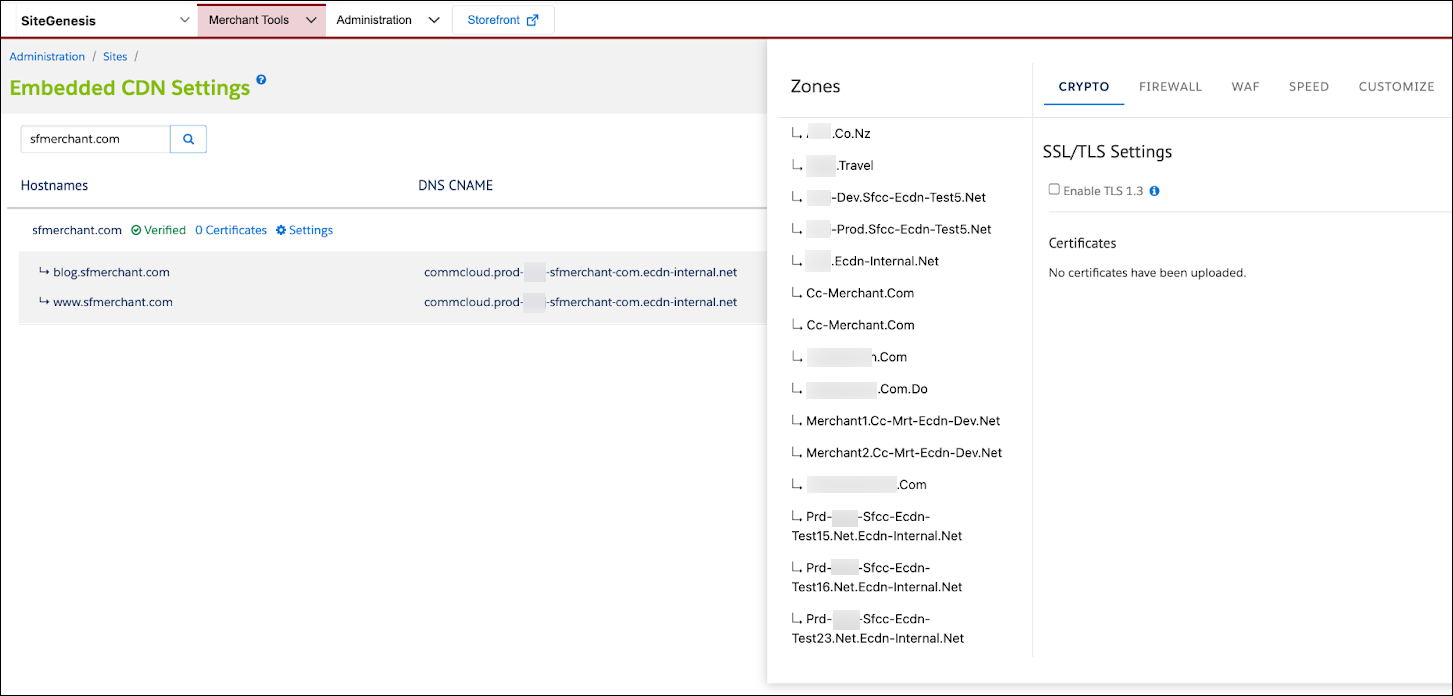This screenshot has height=696, width=1453.
Task: Open the WAF tab
Action: click(1245, 87)
